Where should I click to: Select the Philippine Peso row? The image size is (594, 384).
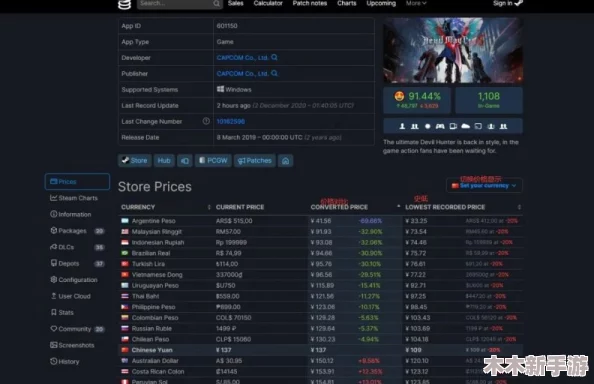point(320,307)
